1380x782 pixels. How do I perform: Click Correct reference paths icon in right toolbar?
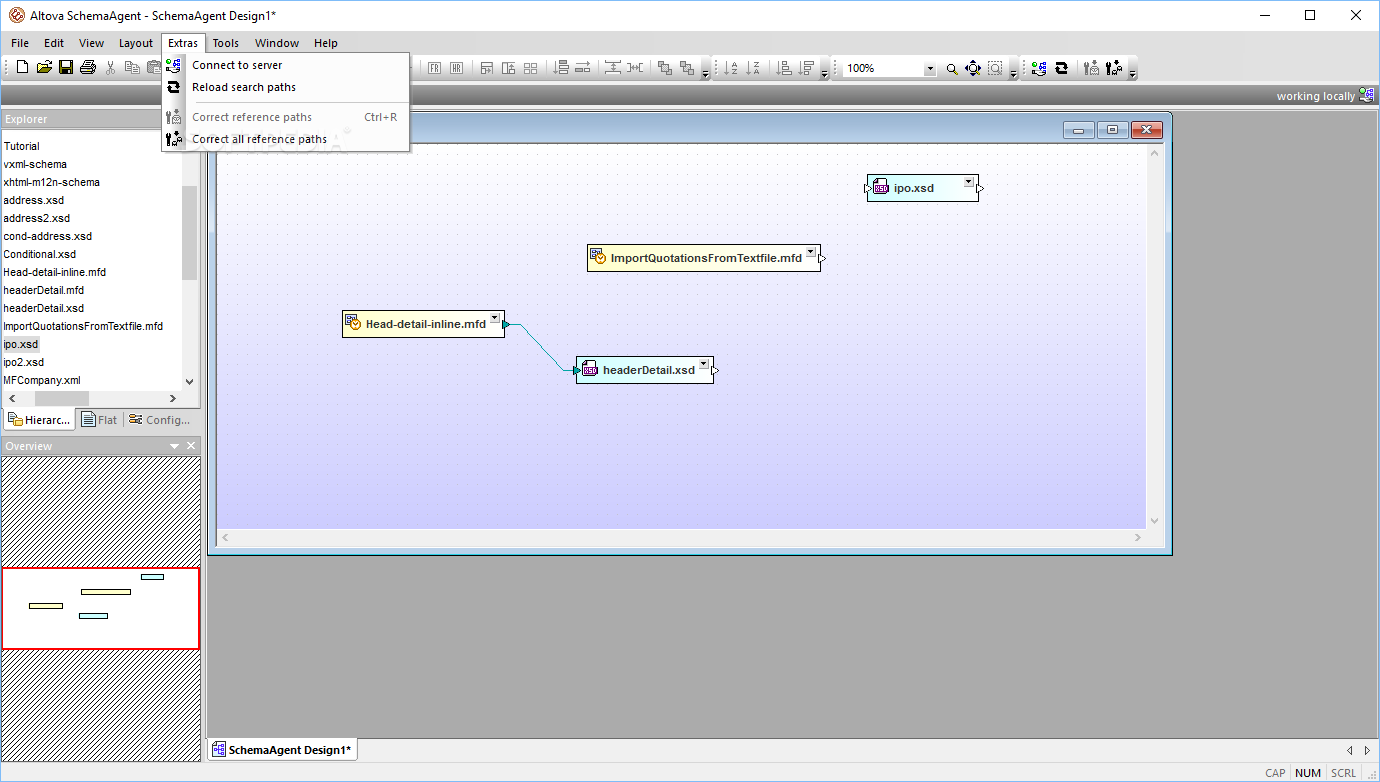click(x=1091, y=68)
